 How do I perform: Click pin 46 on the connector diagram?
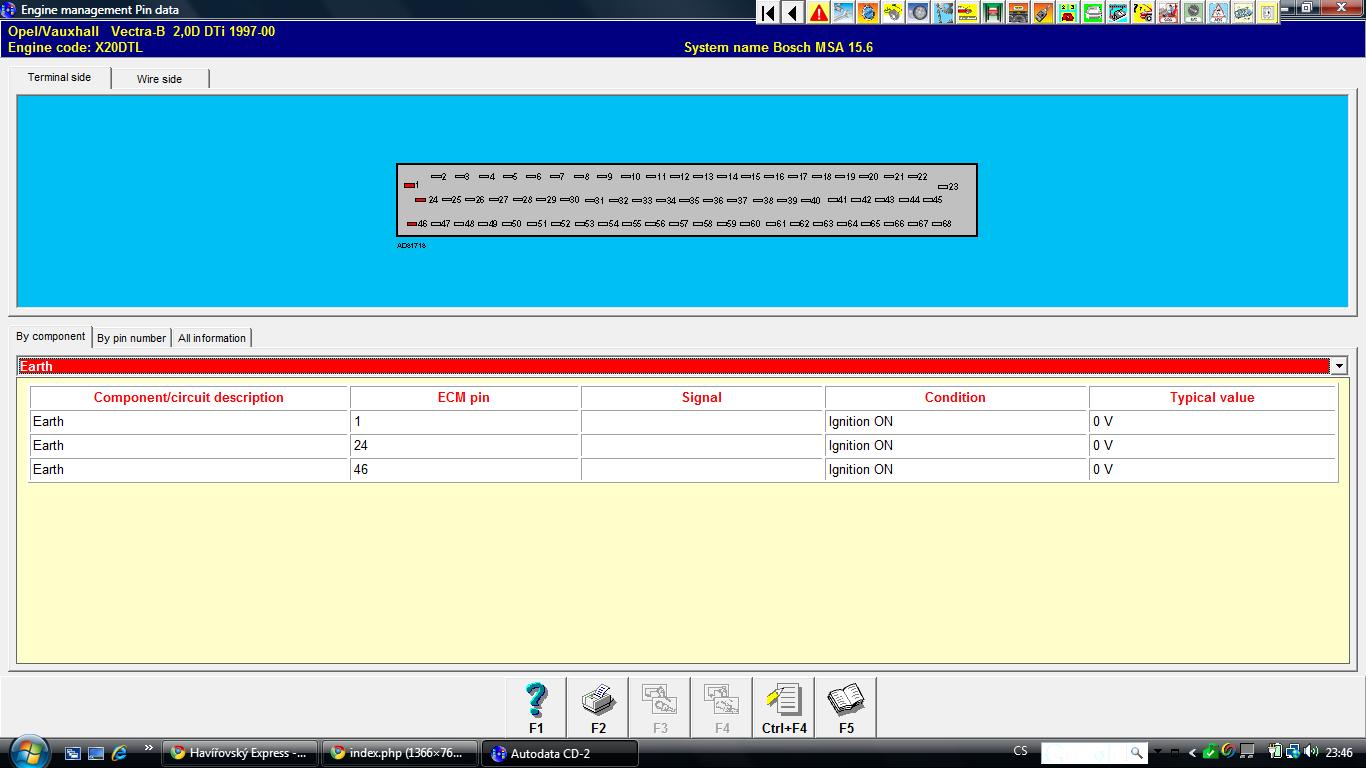pos(412,224)
